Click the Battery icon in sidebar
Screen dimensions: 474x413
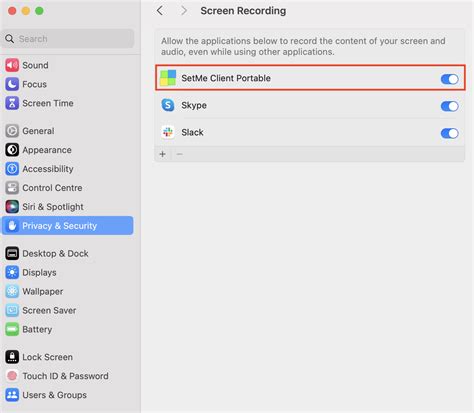(x=12, y=329)
